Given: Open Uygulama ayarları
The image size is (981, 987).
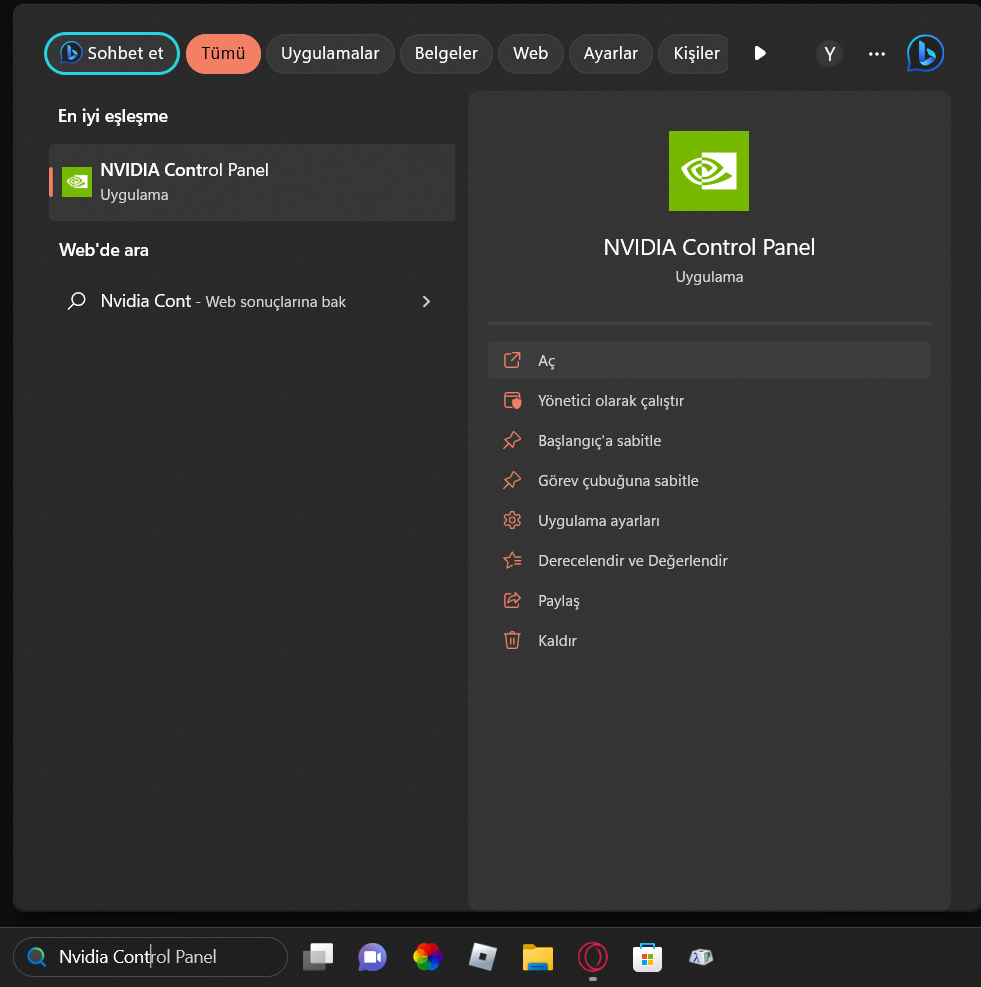Looking at the screenshot, I should click(x=709, y=521).
